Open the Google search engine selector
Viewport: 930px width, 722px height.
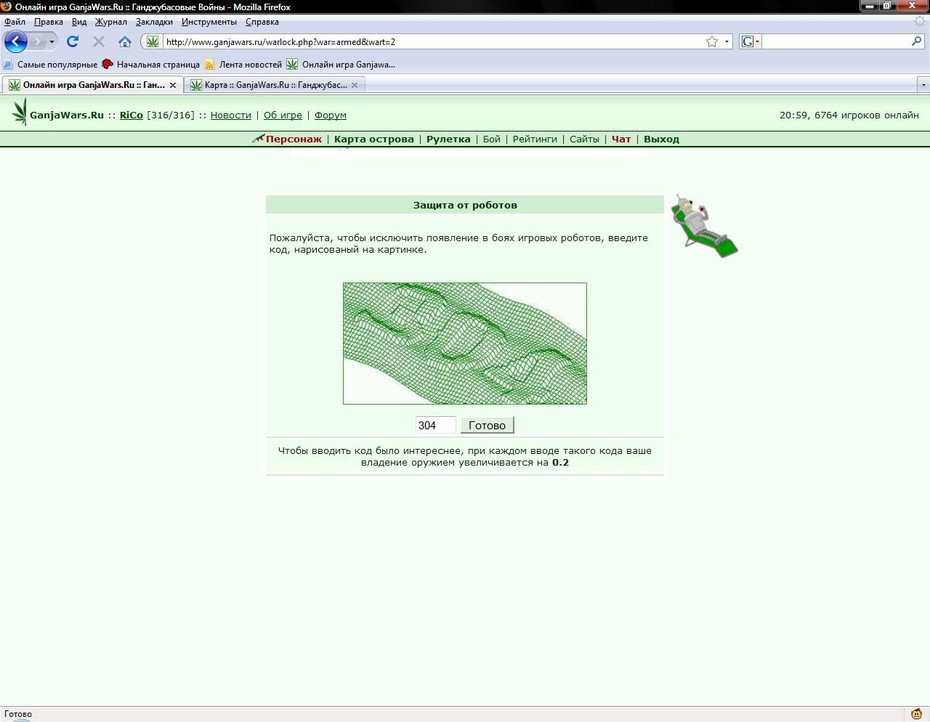pos(750,42)
